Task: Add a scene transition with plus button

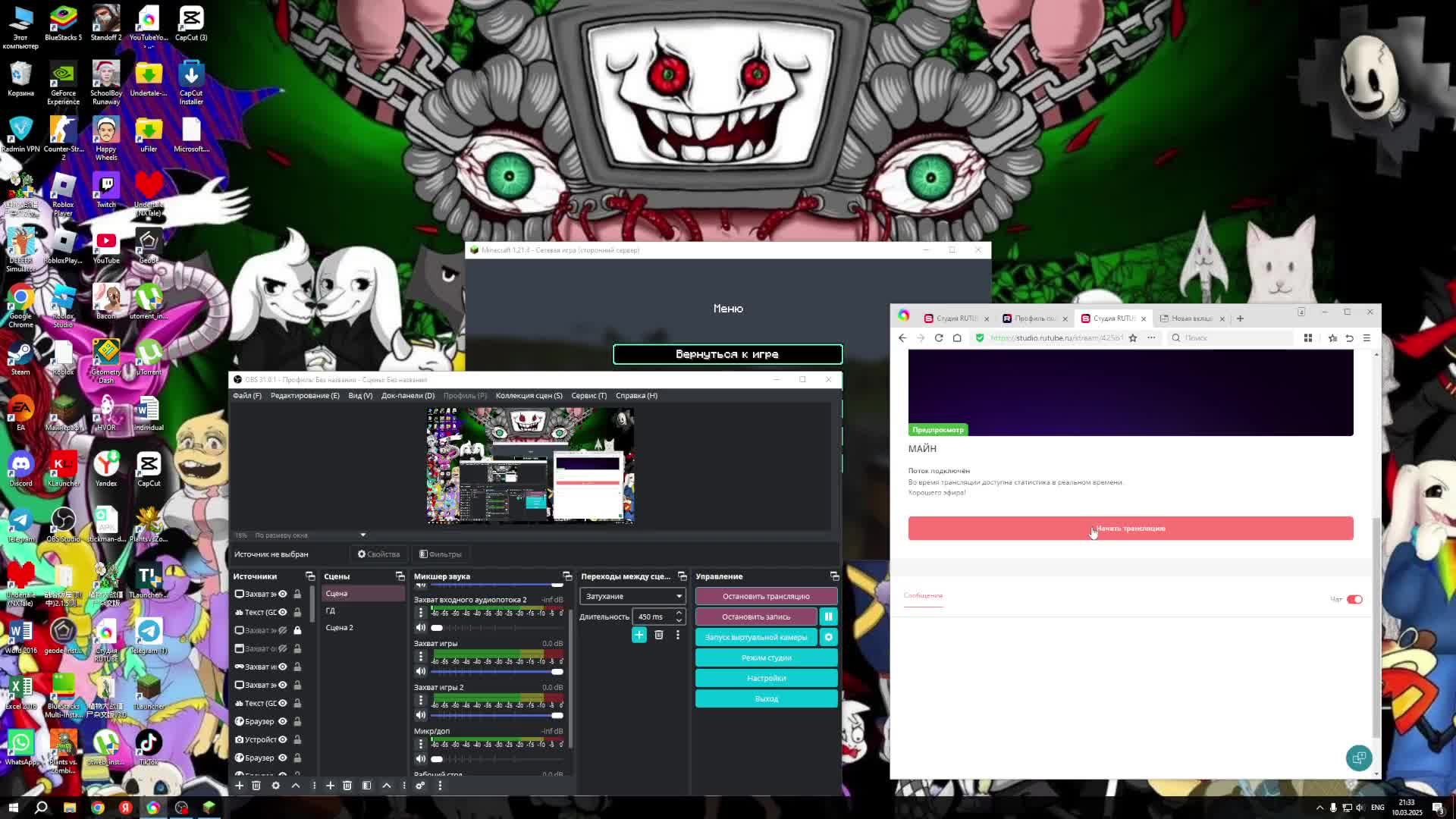Action: click(639, 635)
